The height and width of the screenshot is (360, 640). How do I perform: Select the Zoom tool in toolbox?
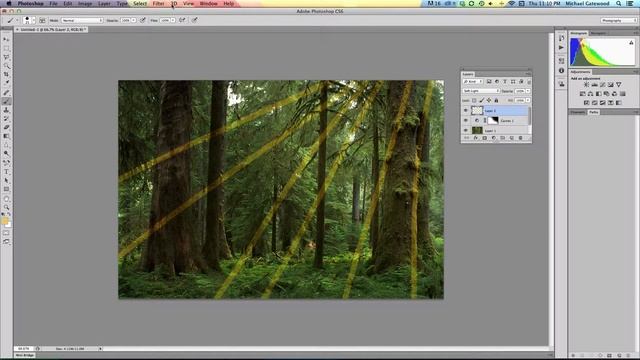tap(6, 208)
